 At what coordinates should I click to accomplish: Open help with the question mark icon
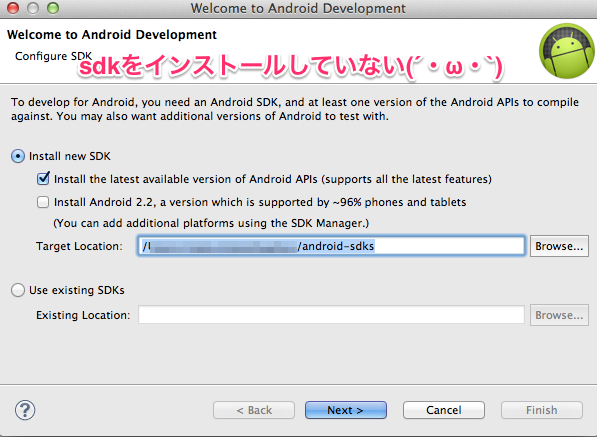25,410
